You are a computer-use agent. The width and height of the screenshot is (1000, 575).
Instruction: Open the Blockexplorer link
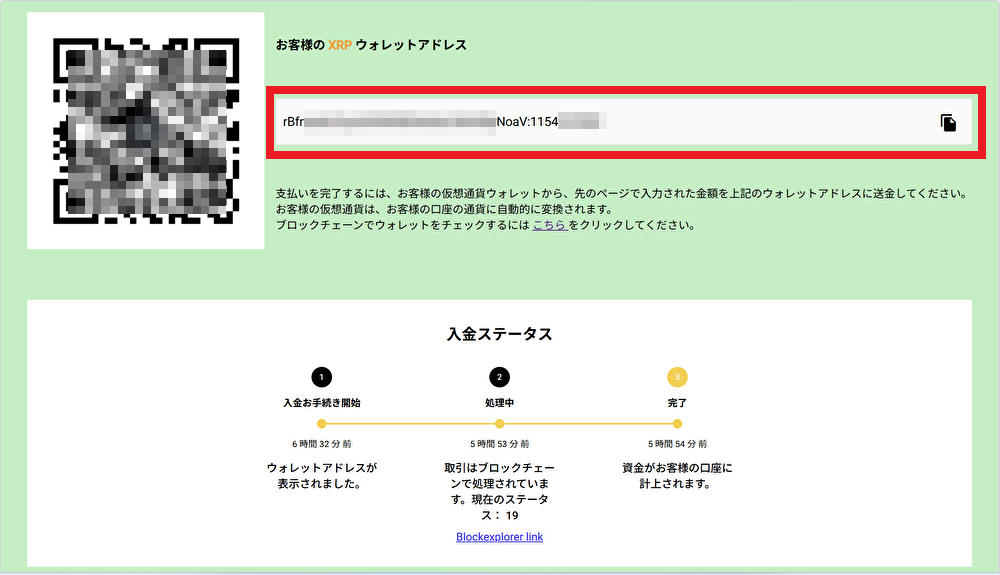click(499, 537)
